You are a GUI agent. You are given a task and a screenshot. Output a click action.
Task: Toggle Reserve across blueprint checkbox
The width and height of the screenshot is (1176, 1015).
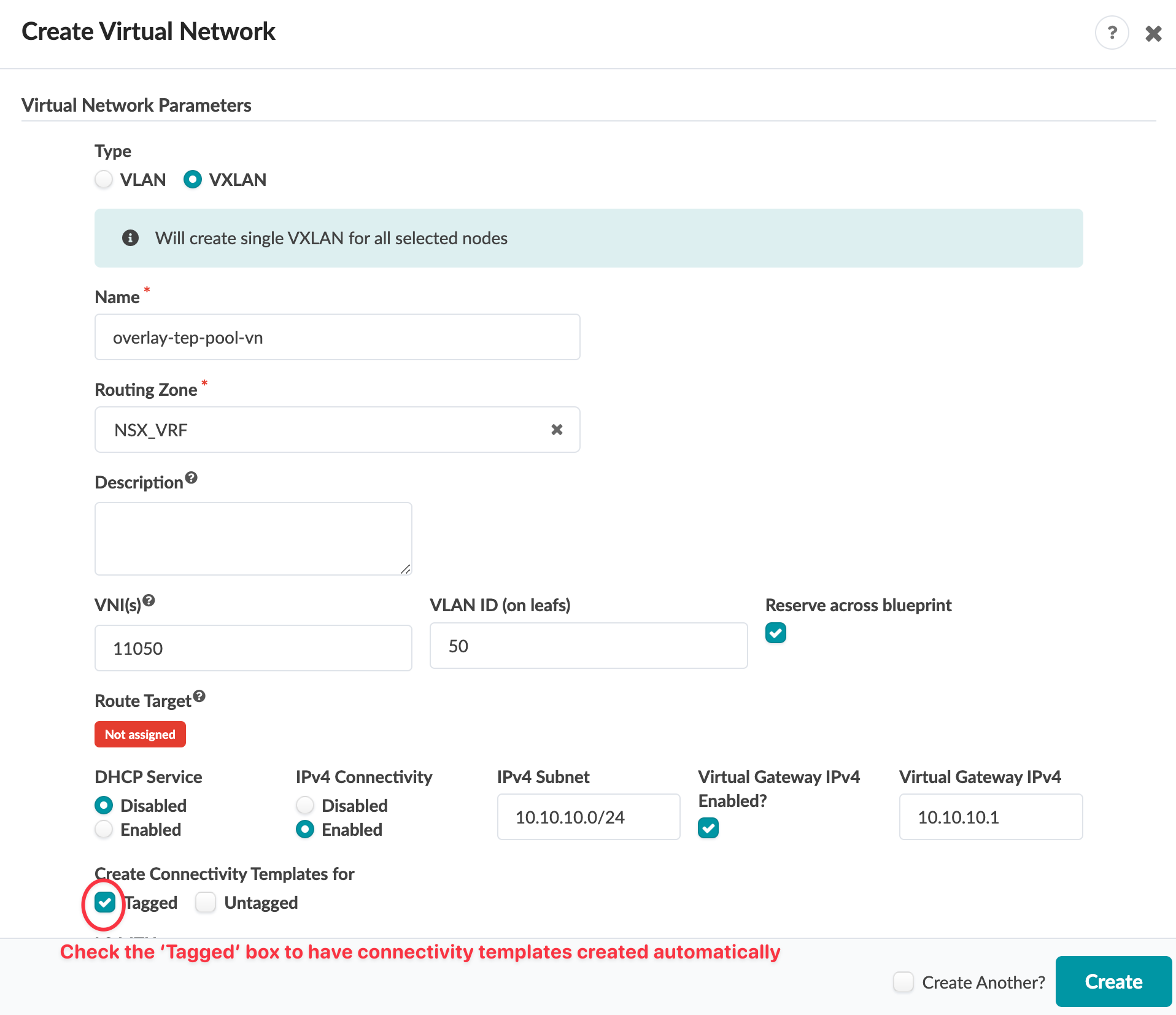pos(776,633)
